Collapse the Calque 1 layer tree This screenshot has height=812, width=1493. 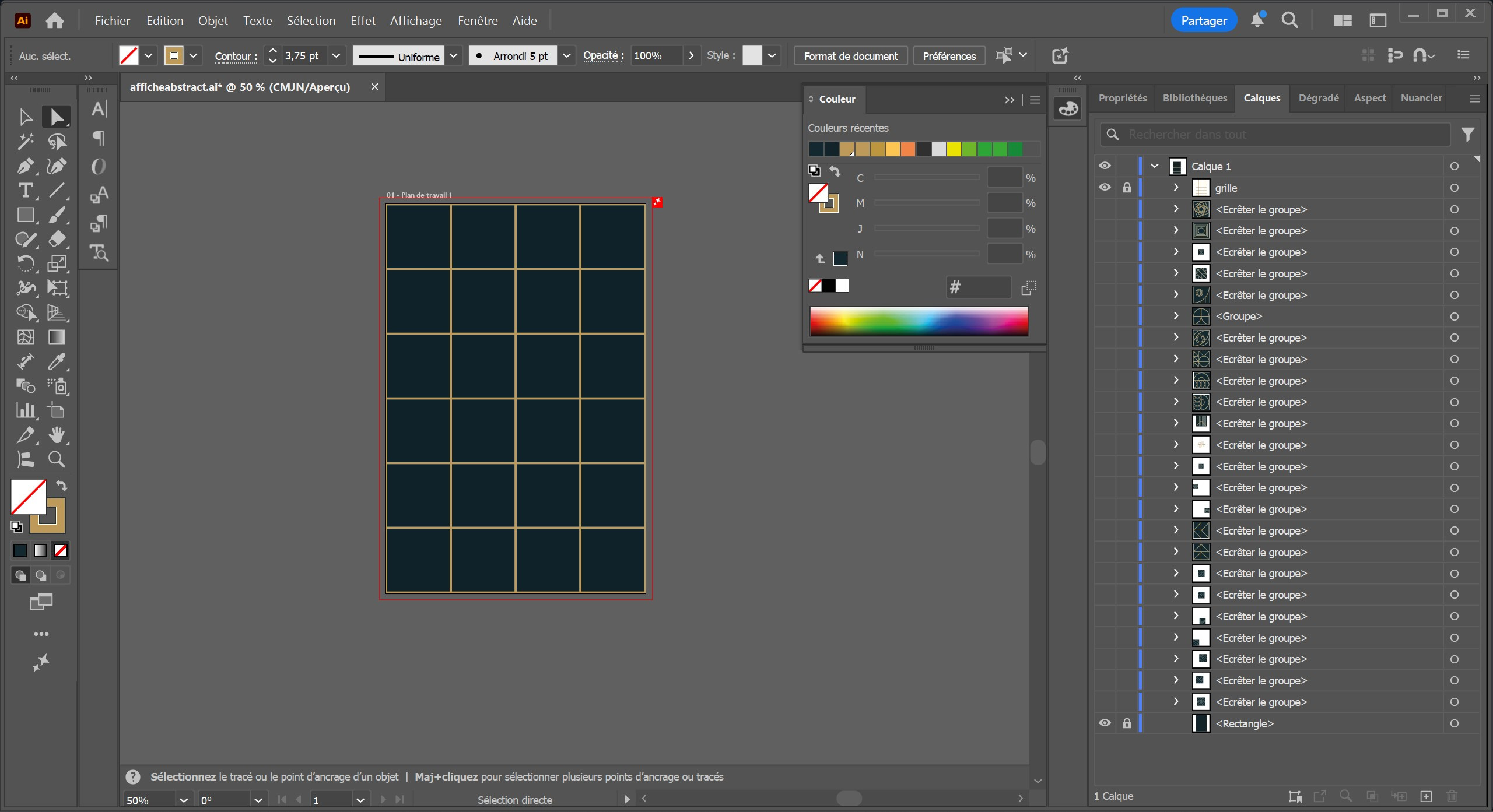click(1155, 166)
